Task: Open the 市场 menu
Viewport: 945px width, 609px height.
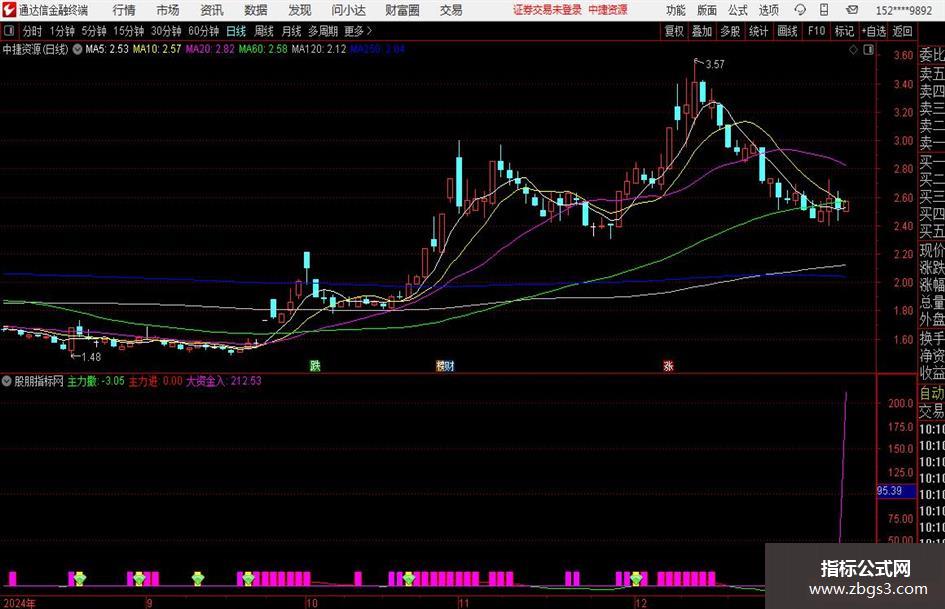Action: coord(168,10)
